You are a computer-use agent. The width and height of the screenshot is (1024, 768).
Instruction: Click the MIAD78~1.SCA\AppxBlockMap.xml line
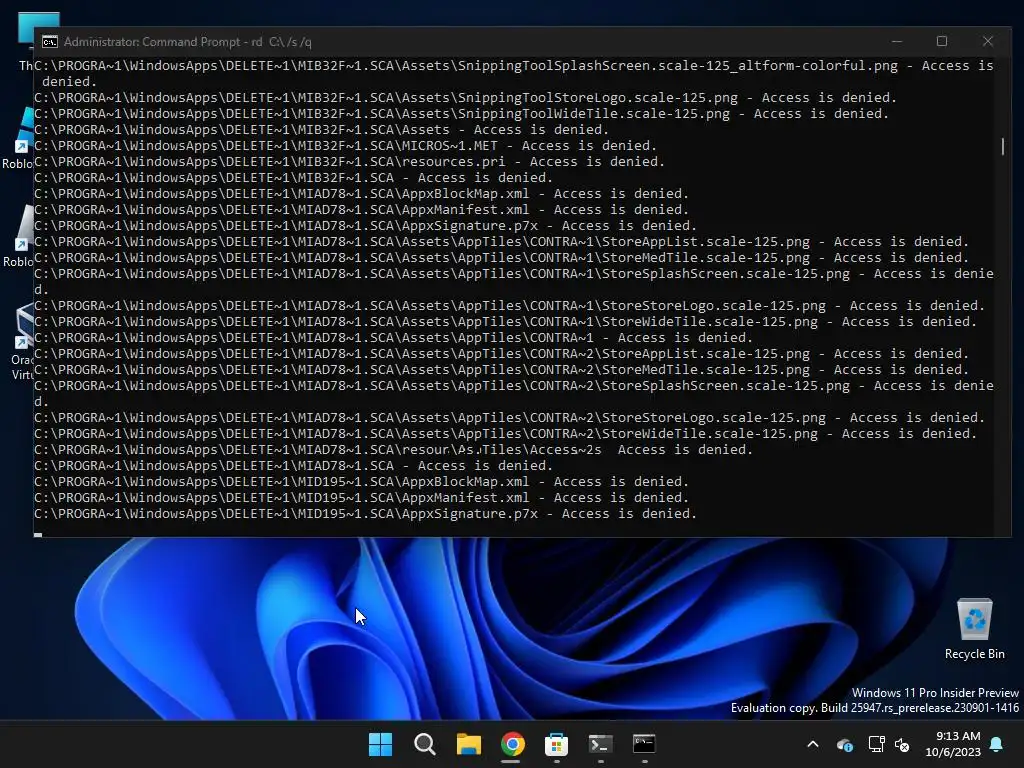361,193
